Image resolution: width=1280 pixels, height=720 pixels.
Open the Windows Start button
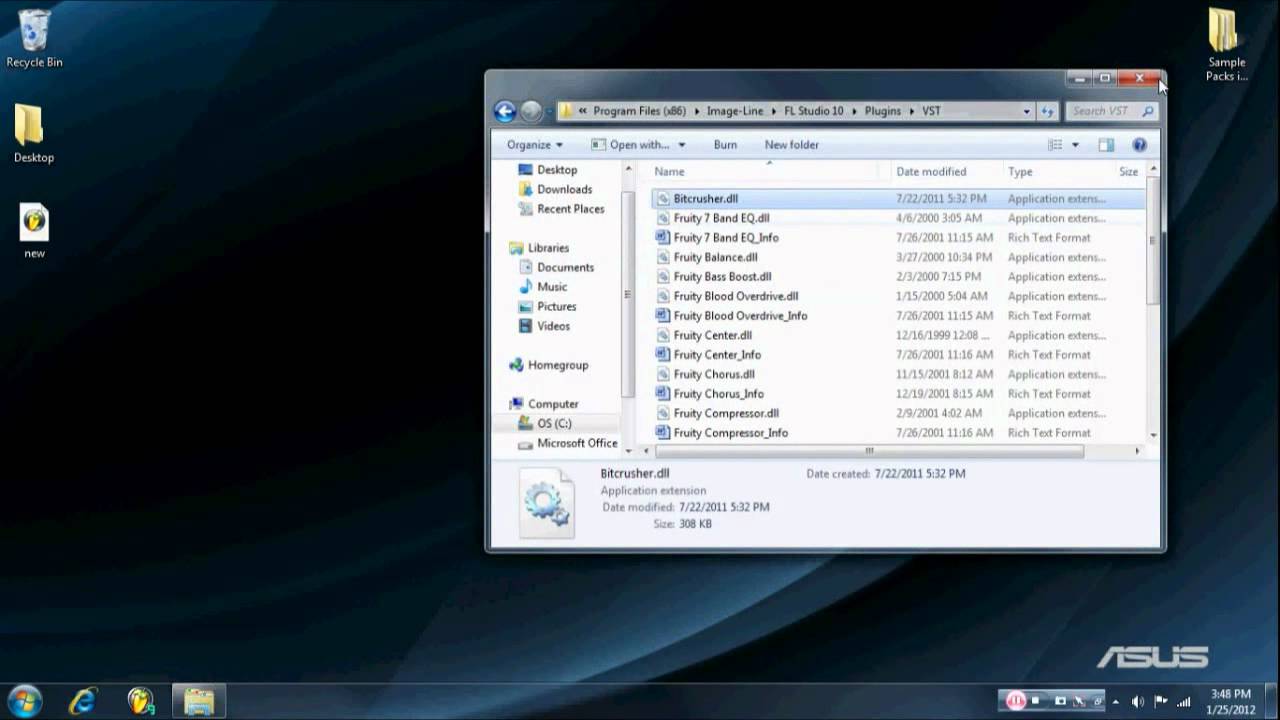coord(24,699)
